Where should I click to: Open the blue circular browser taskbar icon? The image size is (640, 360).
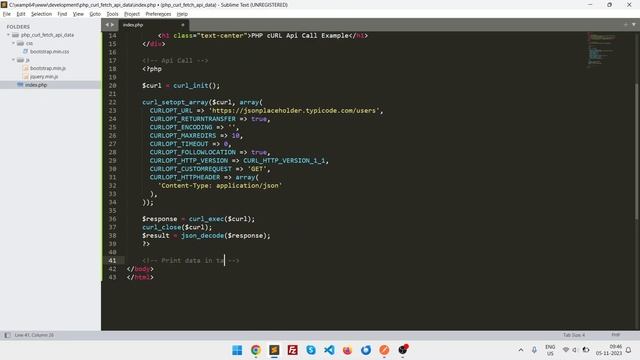(x=366, y=350)
